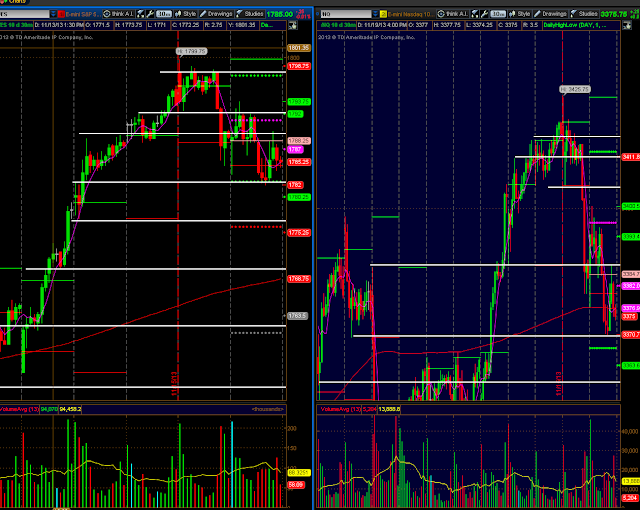
Task: Click think A.I. button in right chart
Action: point(453,14)
